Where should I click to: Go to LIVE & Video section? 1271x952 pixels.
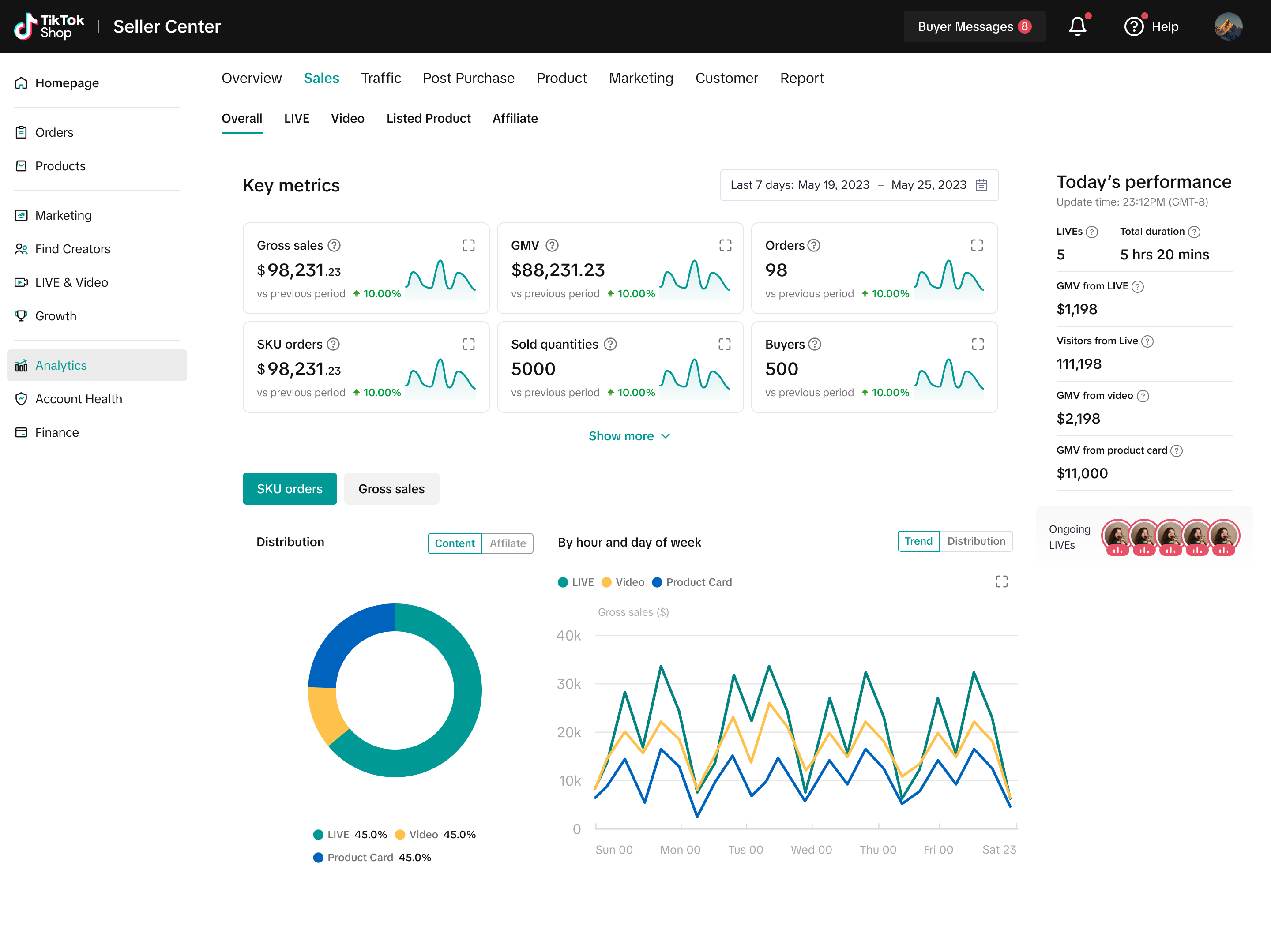tap(71, 282)
